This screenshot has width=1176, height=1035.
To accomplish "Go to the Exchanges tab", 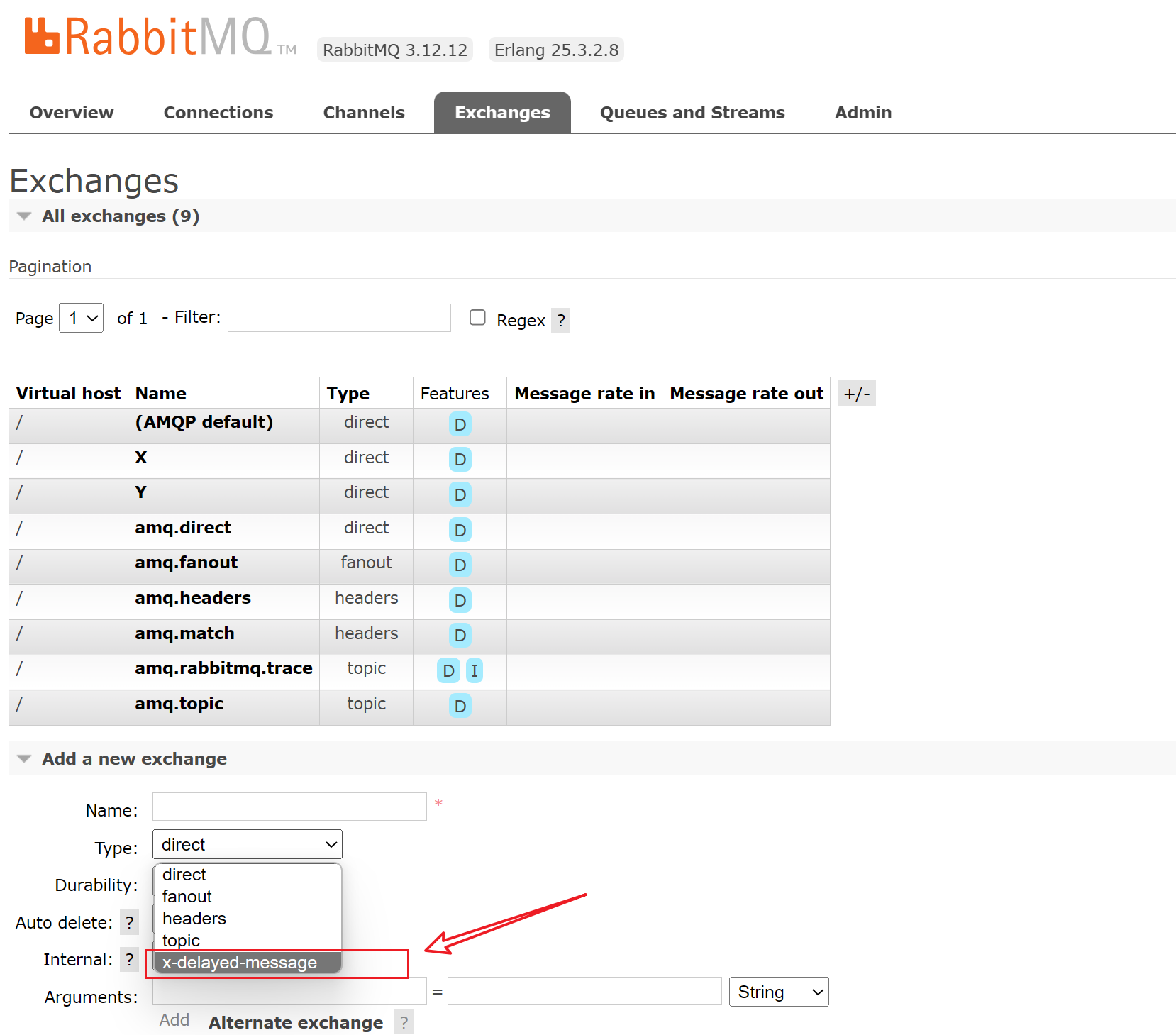I will 502,113.
